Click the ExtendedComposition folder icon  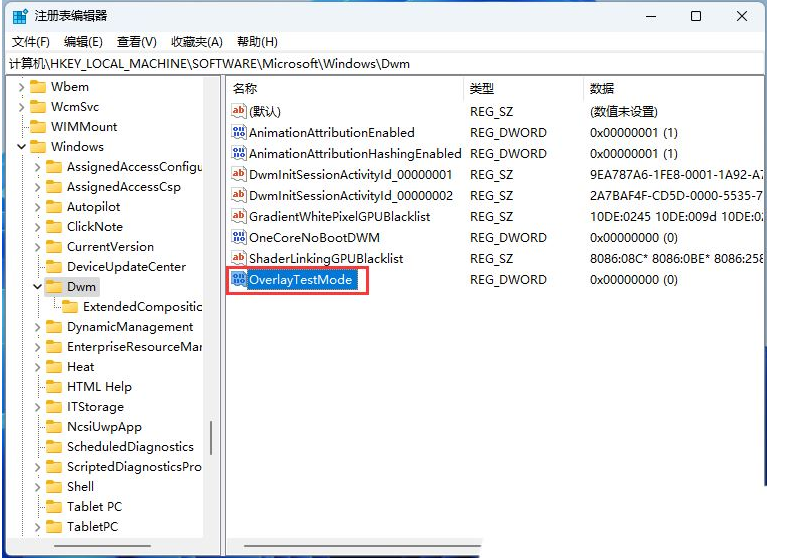(x=70, y=306)
